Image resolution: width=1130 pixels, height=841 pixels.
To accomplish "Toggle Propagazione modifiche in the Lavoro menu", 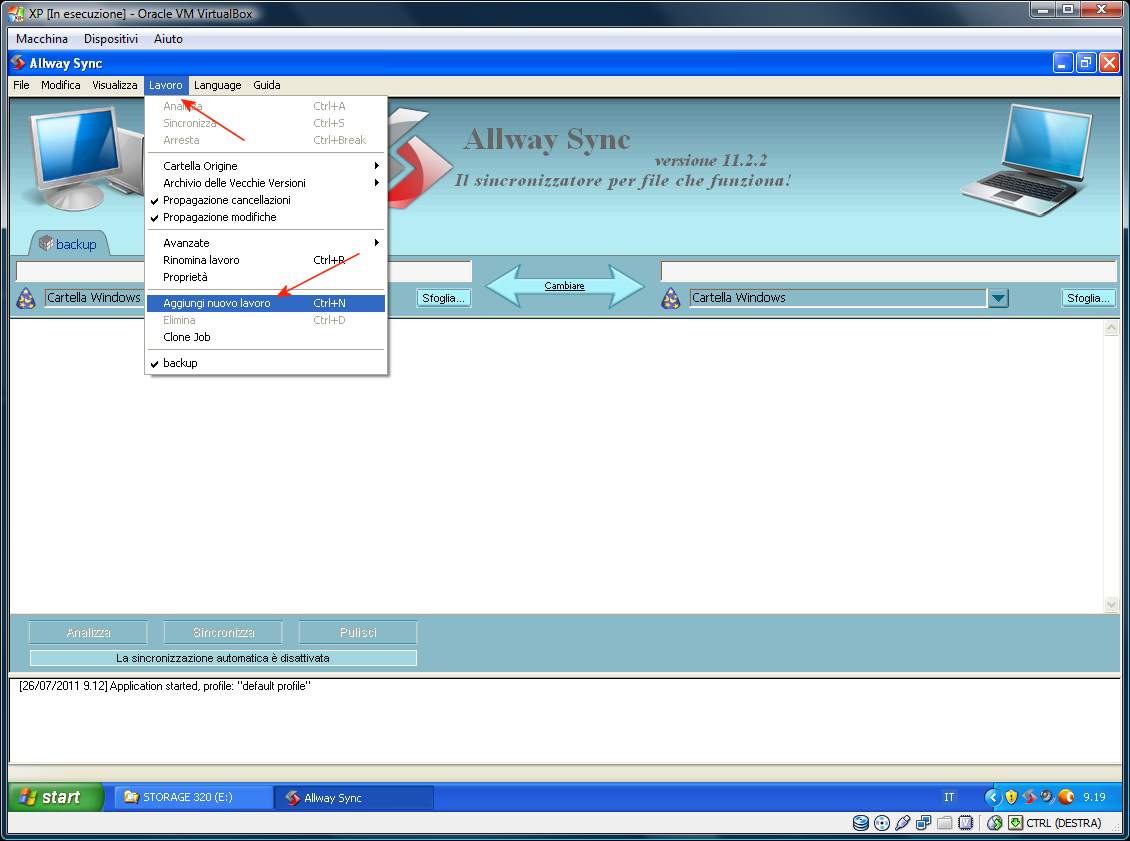I will coord(266,218).
